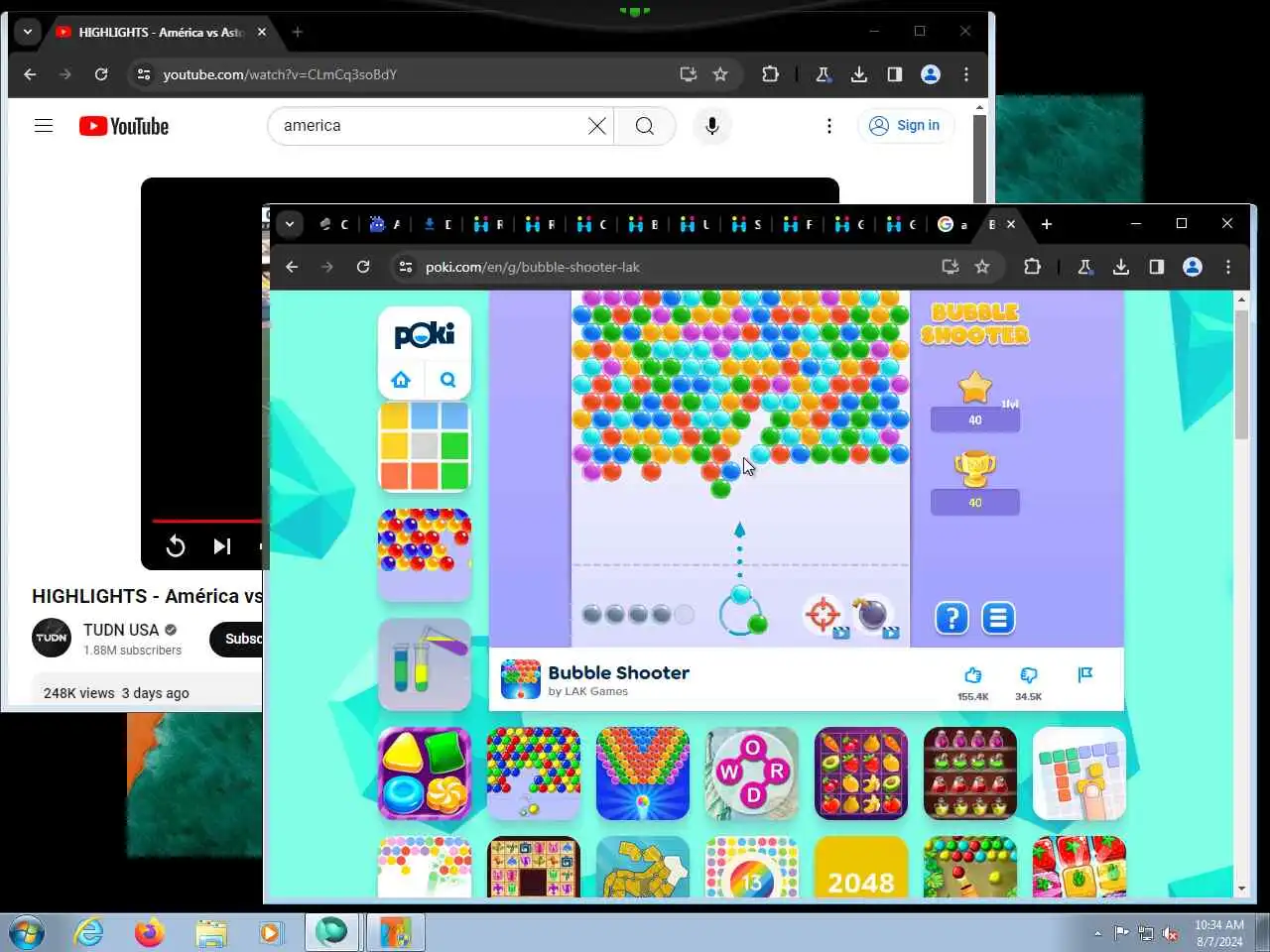Open Chrome labs flask icon in Poki window
The image size is (1270, 952).
click(1085, 267)
